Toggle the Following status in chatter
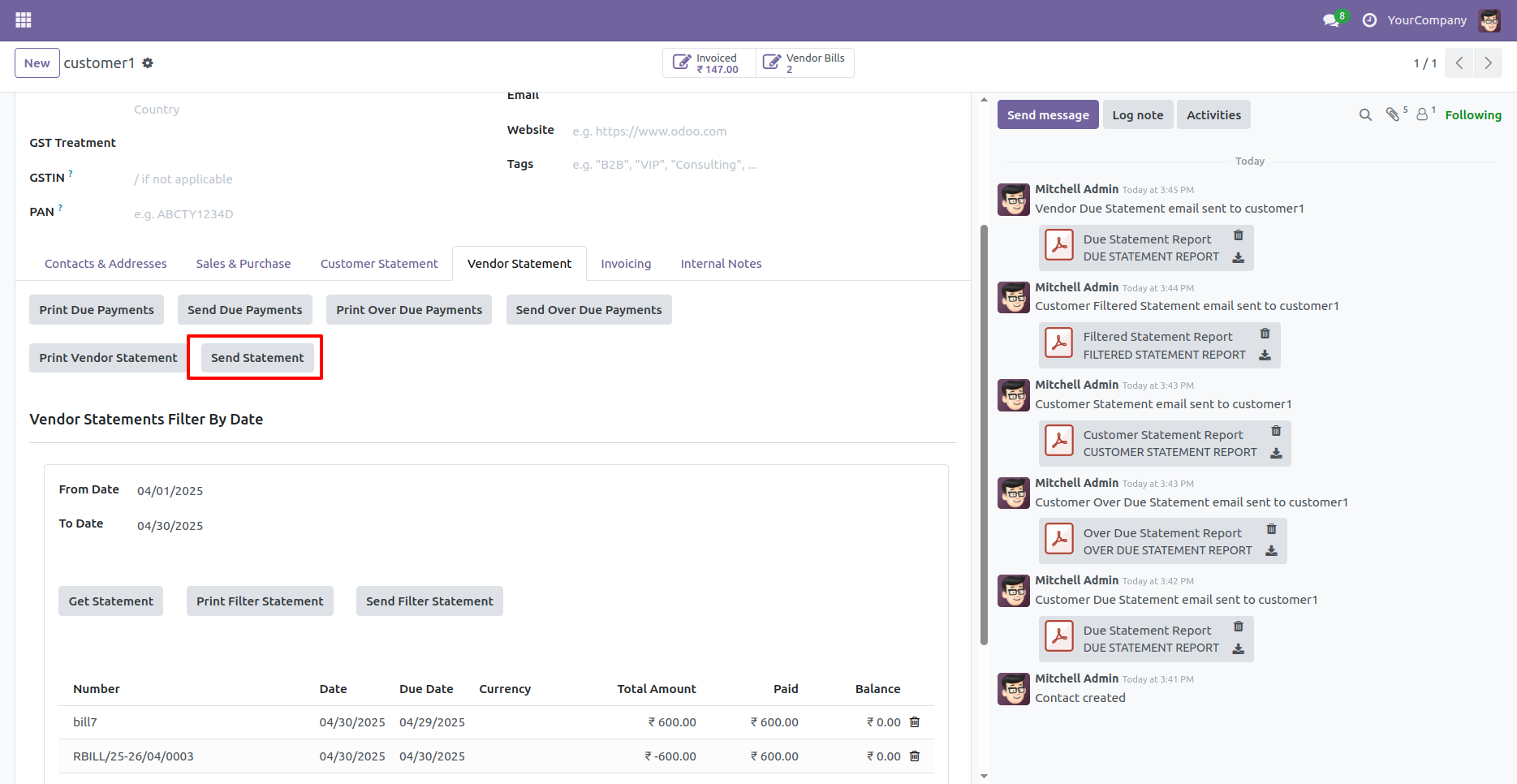Viewport: 1517px width, 784px height. pyautogui.click(x=1473, y=114)
